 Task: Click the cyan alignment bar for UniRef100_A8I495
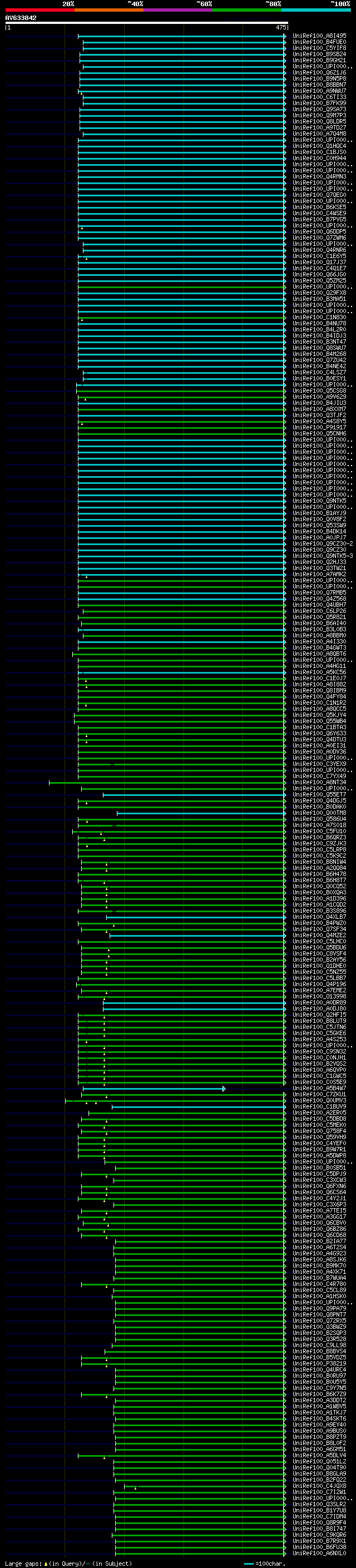(x=181, y=36)
